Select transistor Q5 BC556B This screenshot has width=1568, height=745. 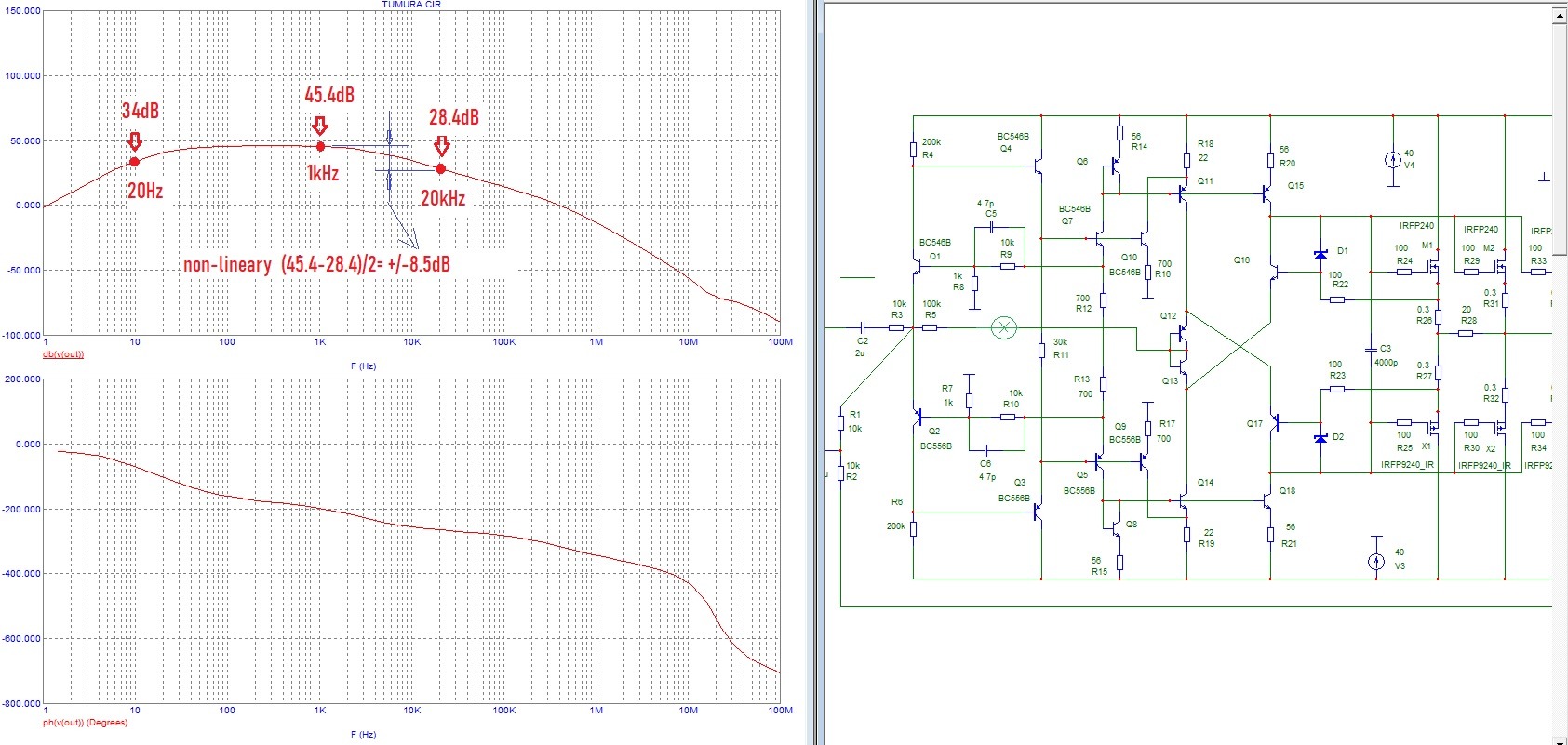point(1098,460)
